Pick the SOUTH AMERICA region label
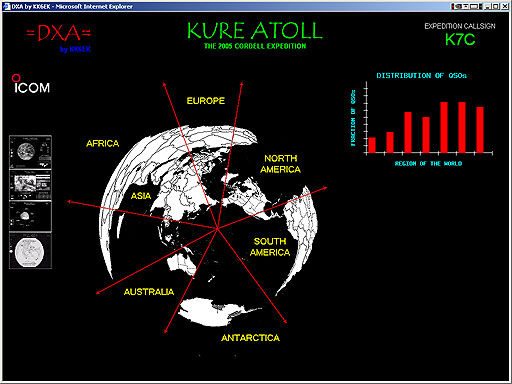Image resolution: width=512 pixels, height=384 pixels. [x=270, y=247]
